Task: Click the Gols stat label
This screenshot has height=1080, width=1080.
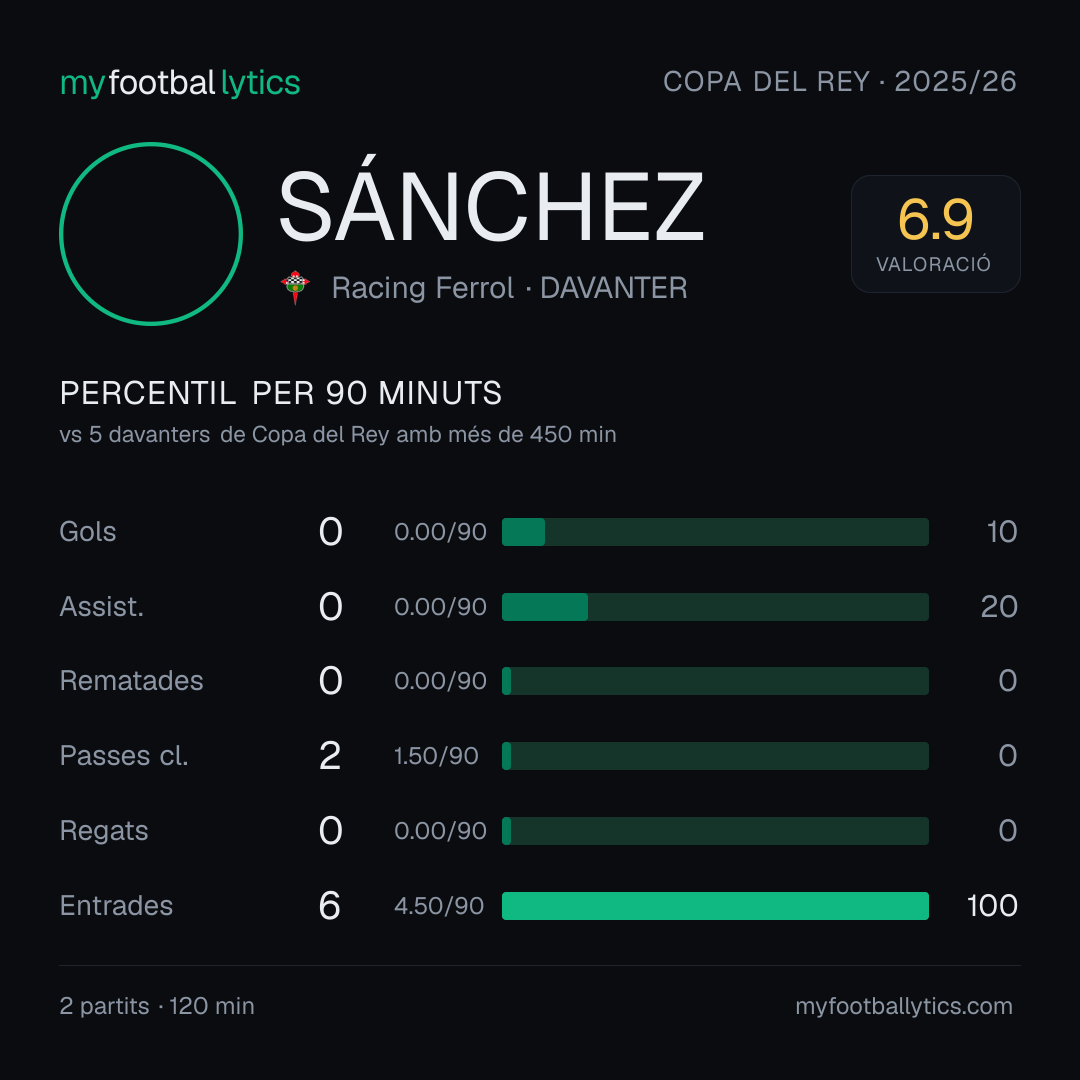Action: click(87, 532)
